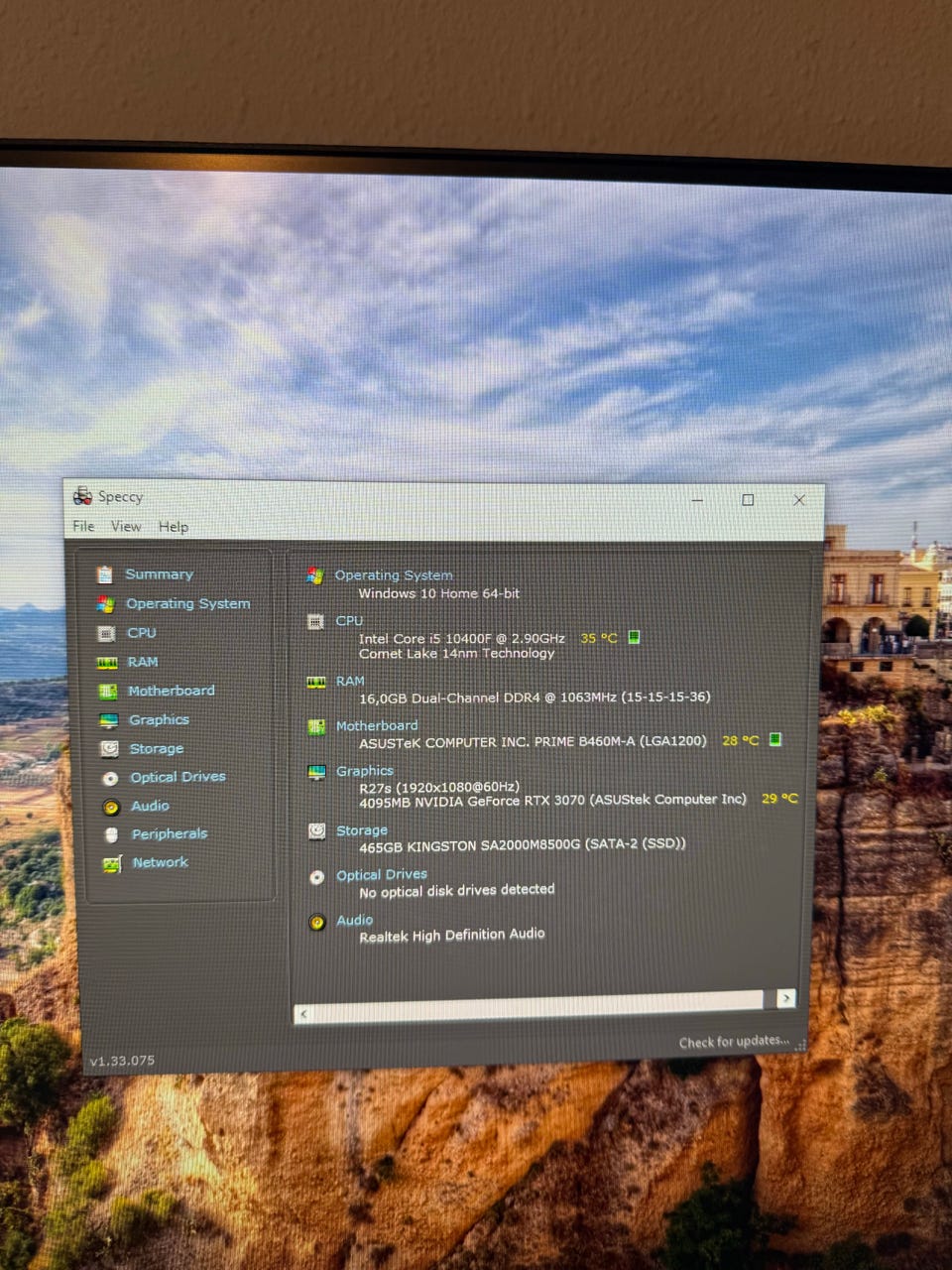
Task: Click the Graphics monitor icon in sidebar
Action: 109,720
